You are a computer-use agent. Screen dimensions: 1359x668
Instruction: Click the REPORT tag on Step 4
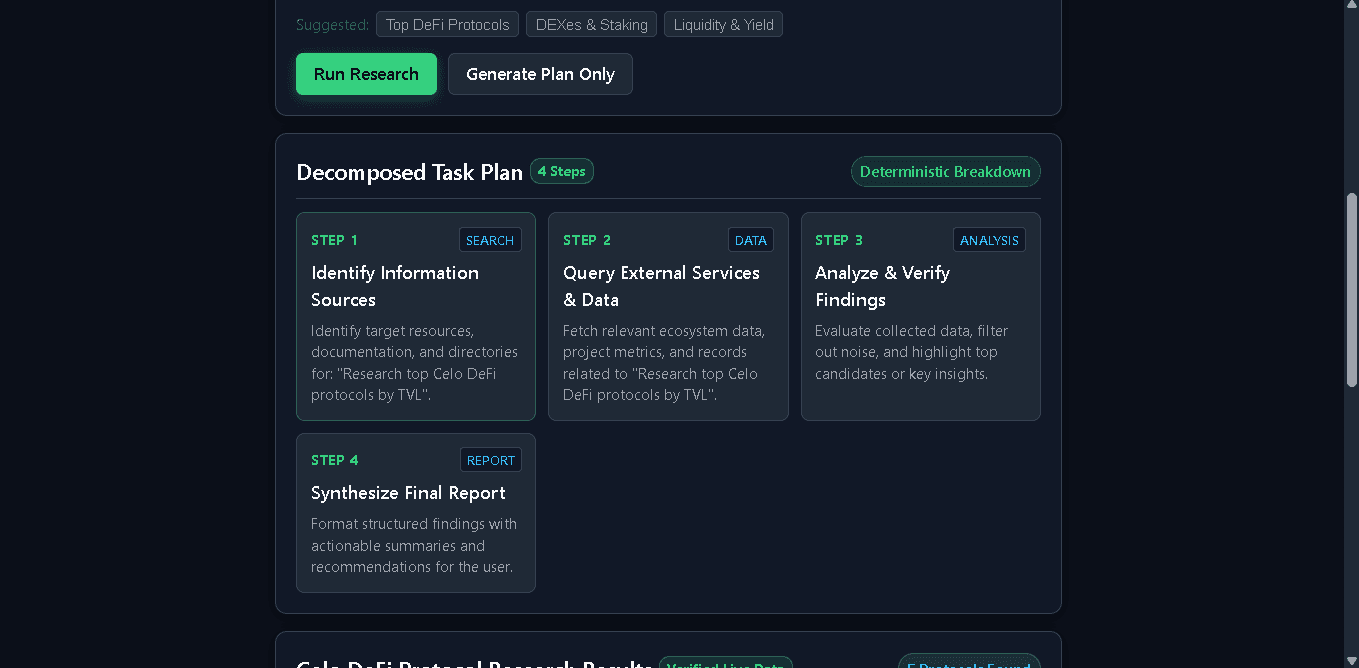tap(491, 460)
